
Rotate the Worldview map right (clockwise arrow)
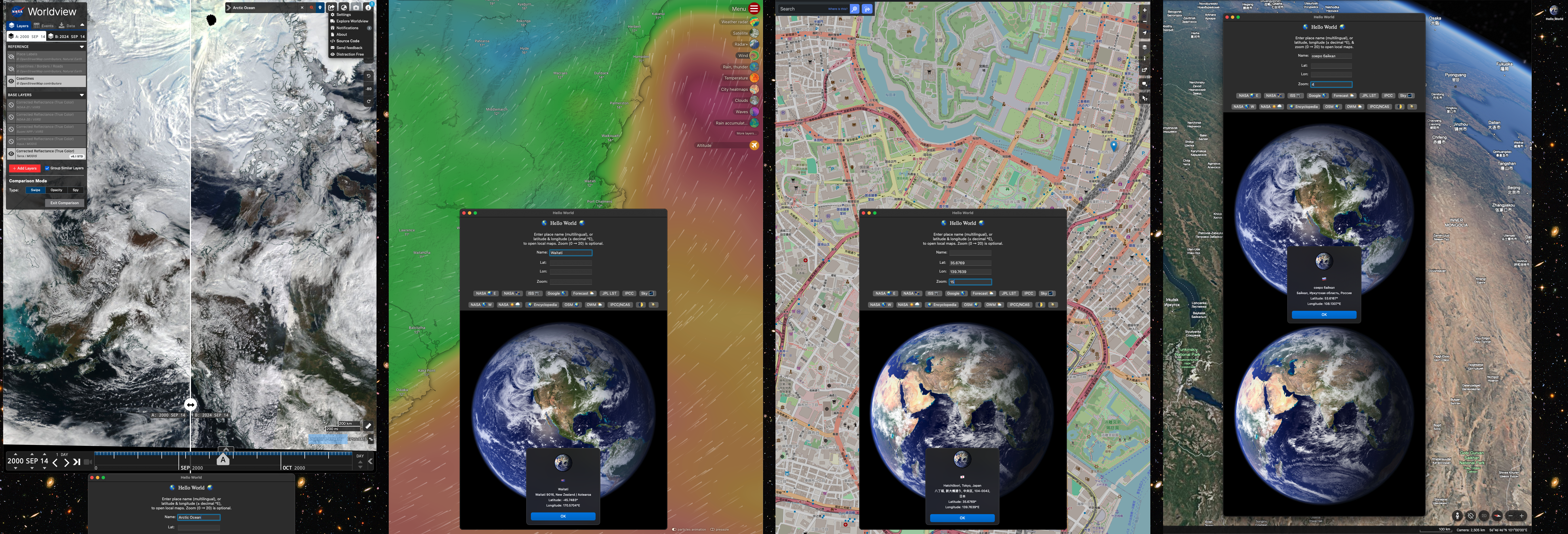coord(369,101)
